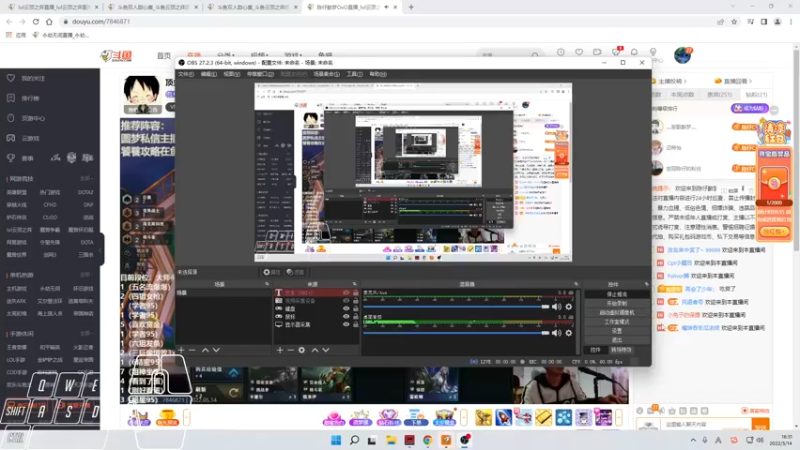Open the favorites heart icon in Douyu header
The height and width of the screenshot is (450, 800).
click(579, 52)
